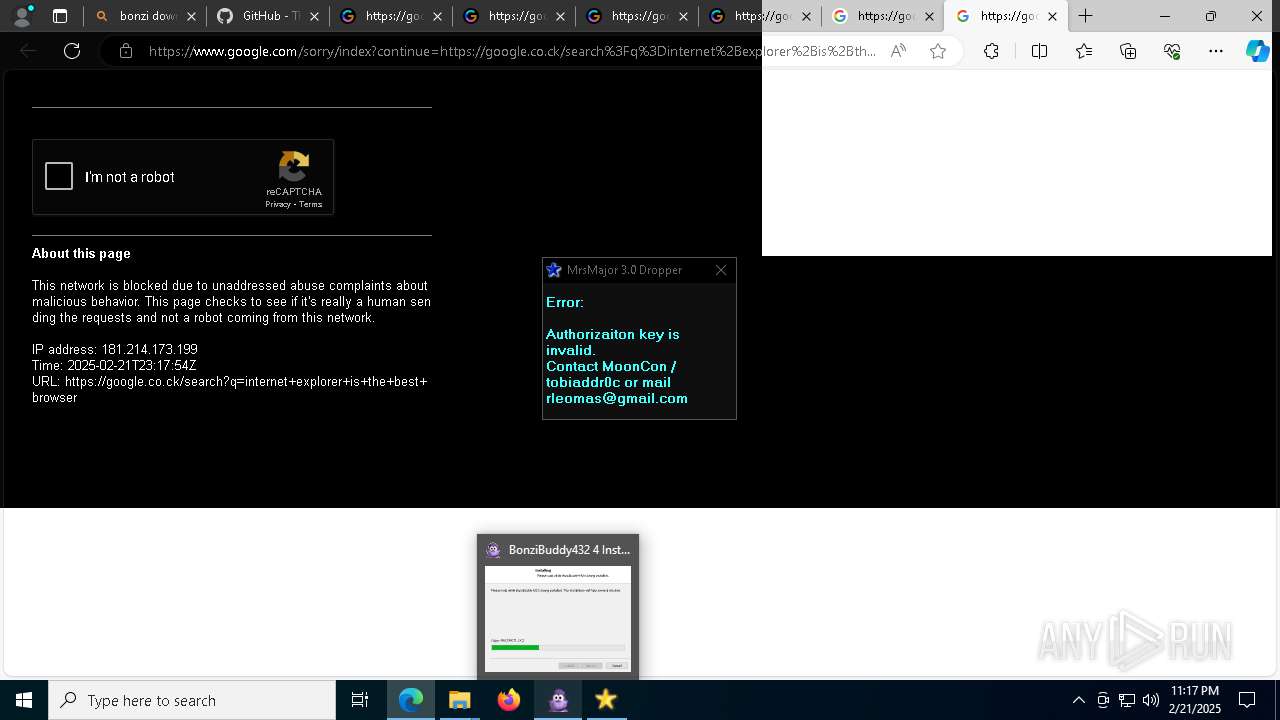Select the BonziBuddy installer preview thumbnail
The image size is (1280, 720).
(x=558, y=619)
